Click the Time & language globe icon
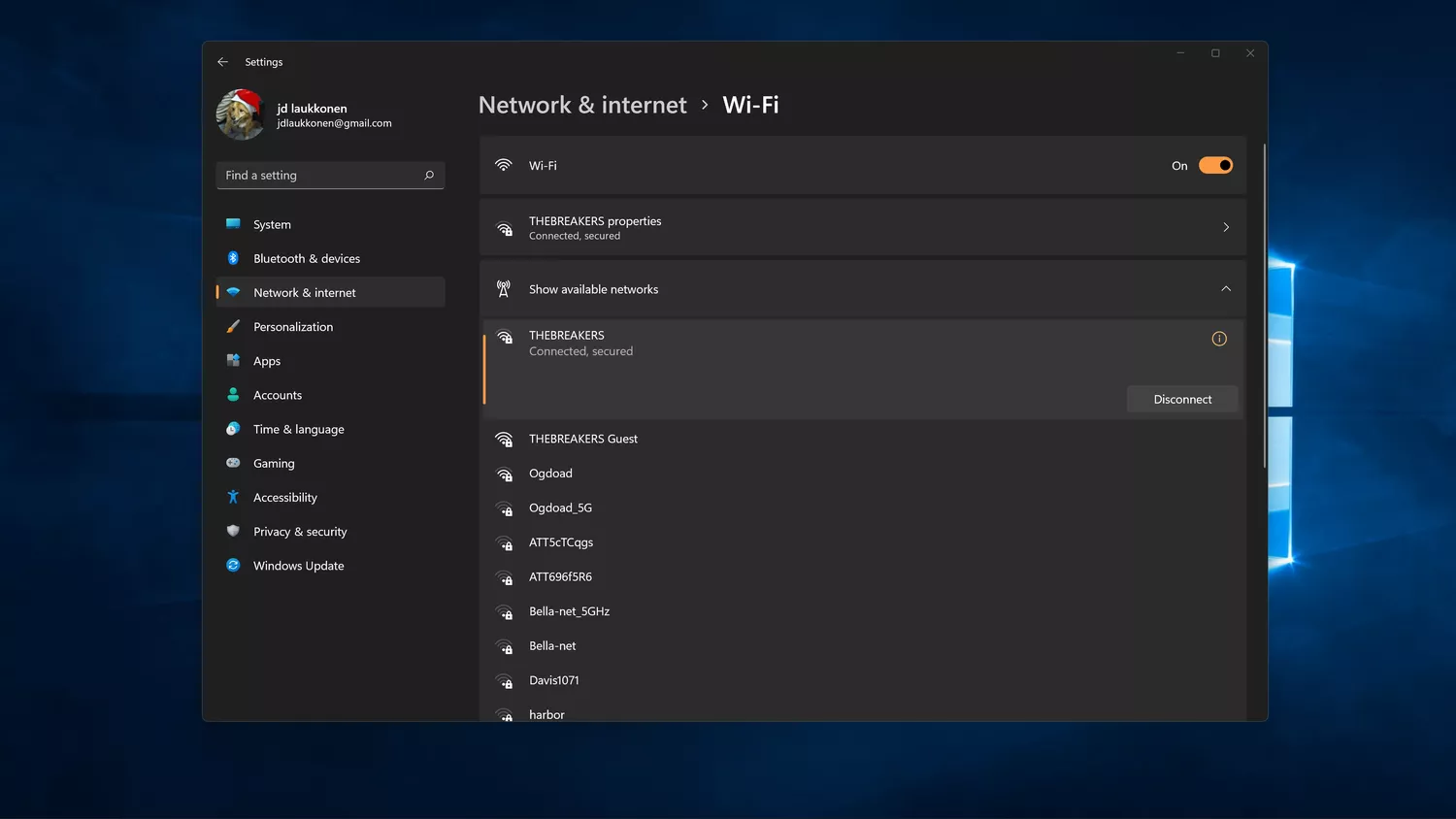Image resolution: width=1456 pixels, height=819 pixels. [233, 429]
